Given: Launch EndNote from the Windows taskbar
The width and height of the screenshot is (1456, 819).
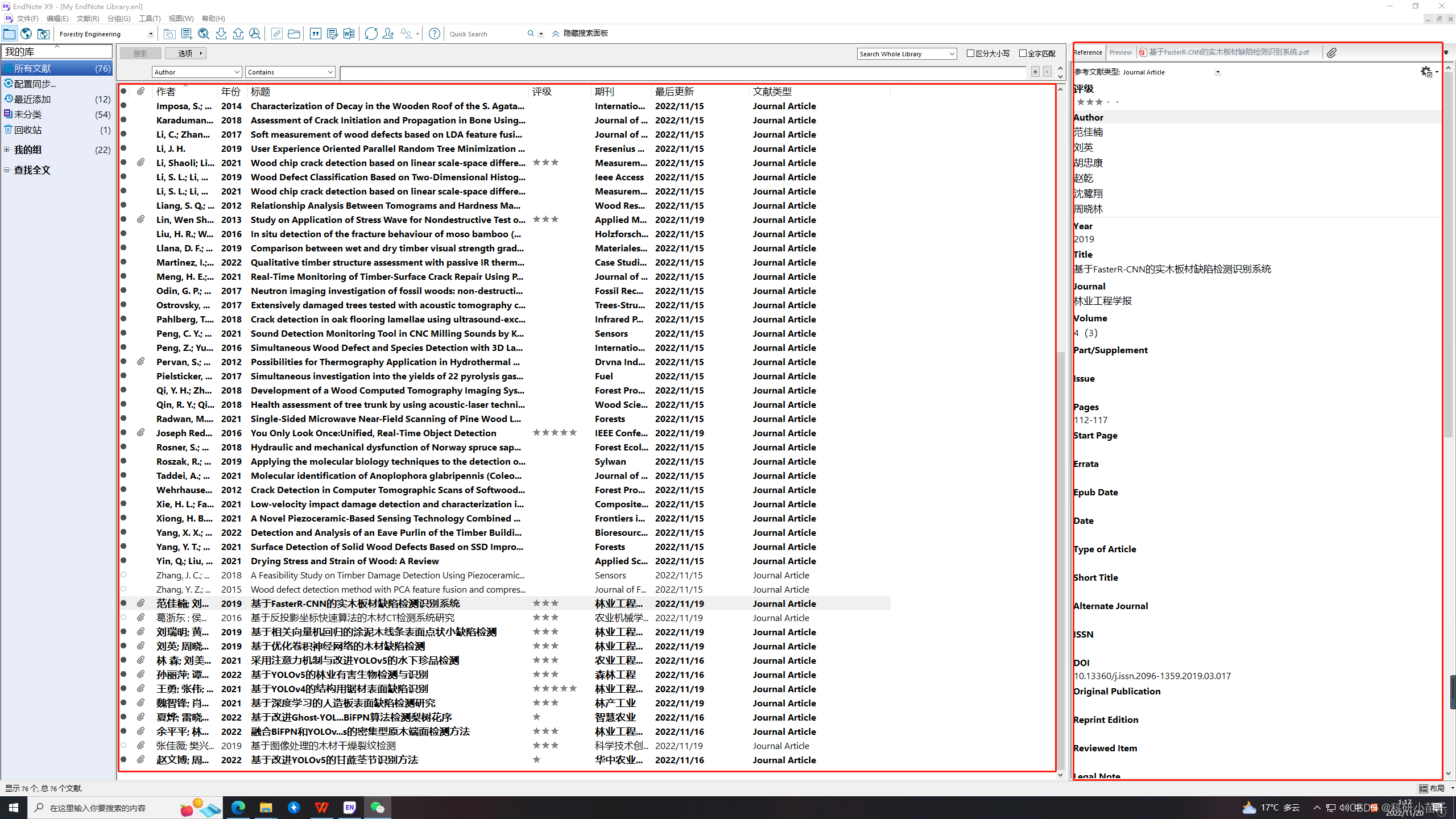Looking at the screenshot, I should point(349,807).
